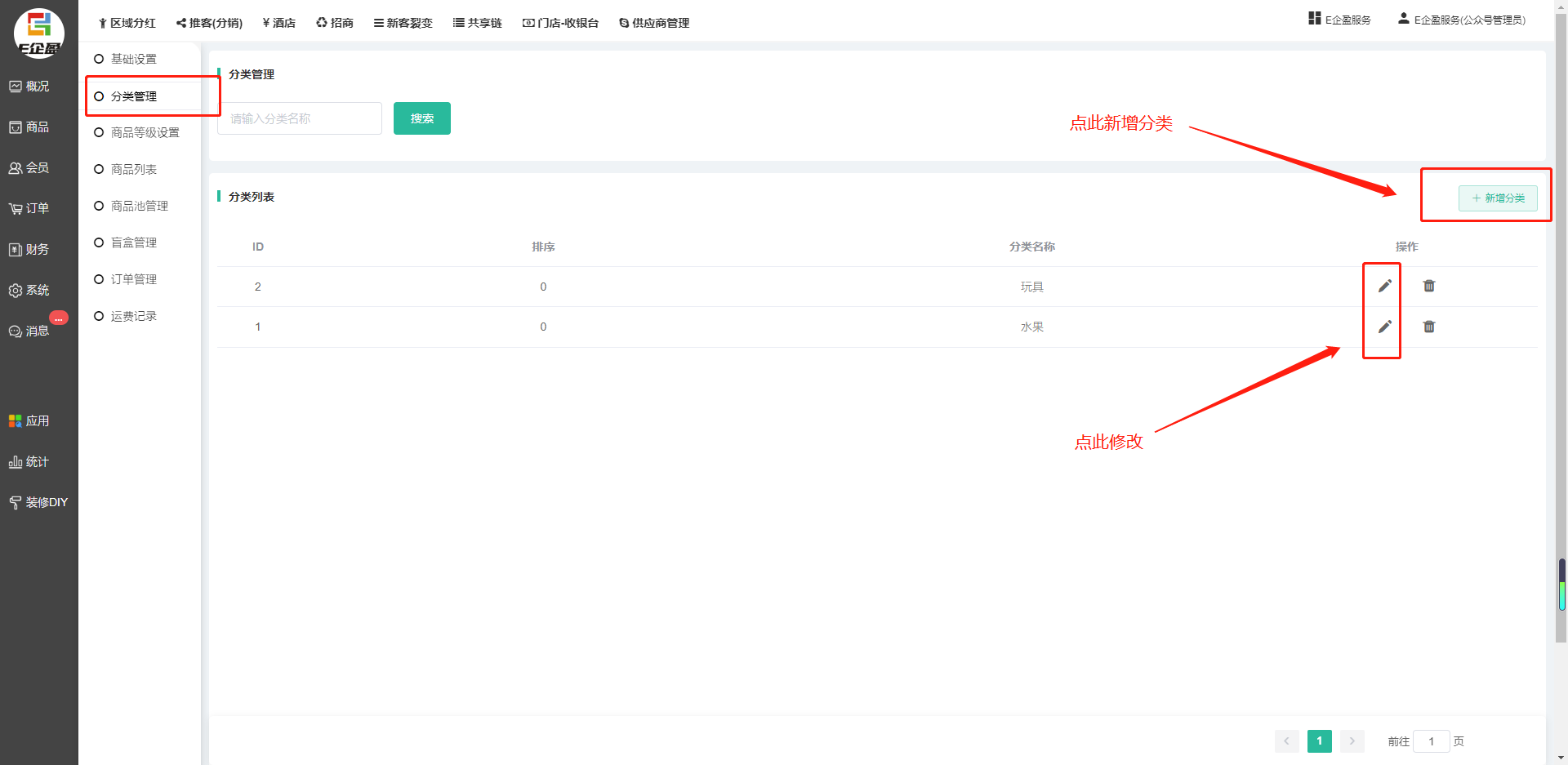Click the 新增分类 button
Screen dimensions: 1568x765
pyautogui.click(x=1498, y=198)
